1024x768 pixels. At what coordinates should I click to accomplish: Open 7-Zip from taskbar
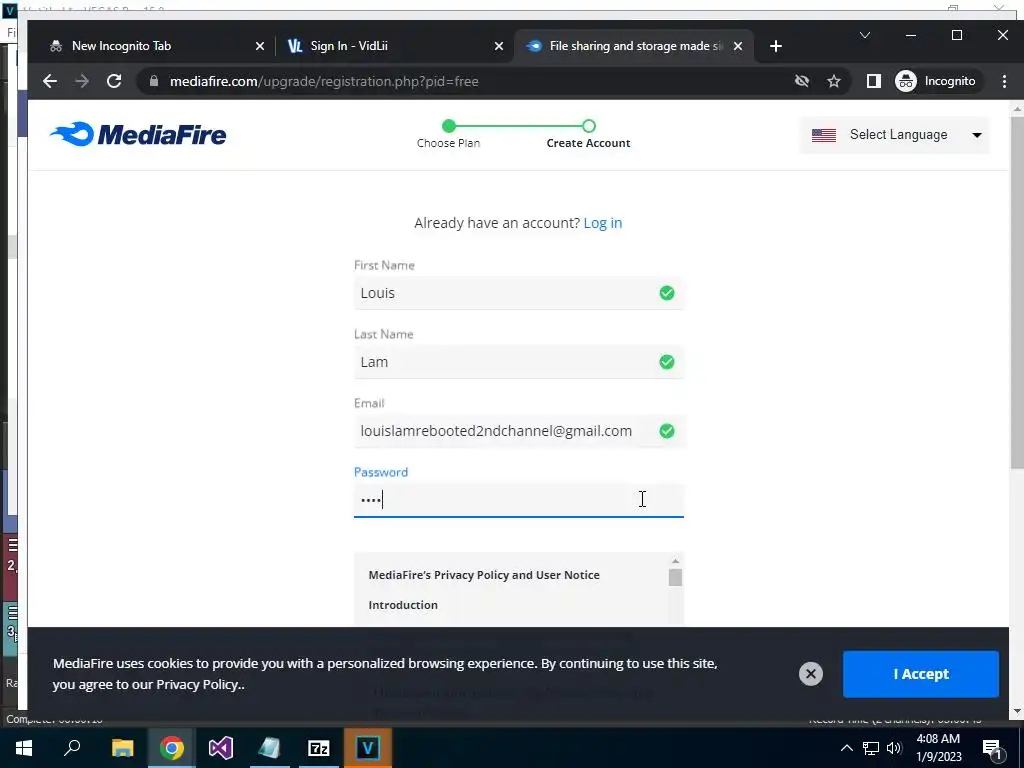319,748
